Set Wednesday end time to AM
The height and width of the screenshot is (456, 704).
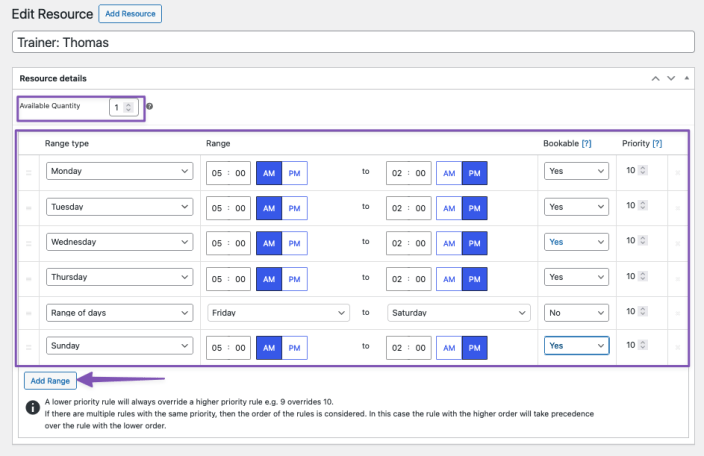pos(449,243)
